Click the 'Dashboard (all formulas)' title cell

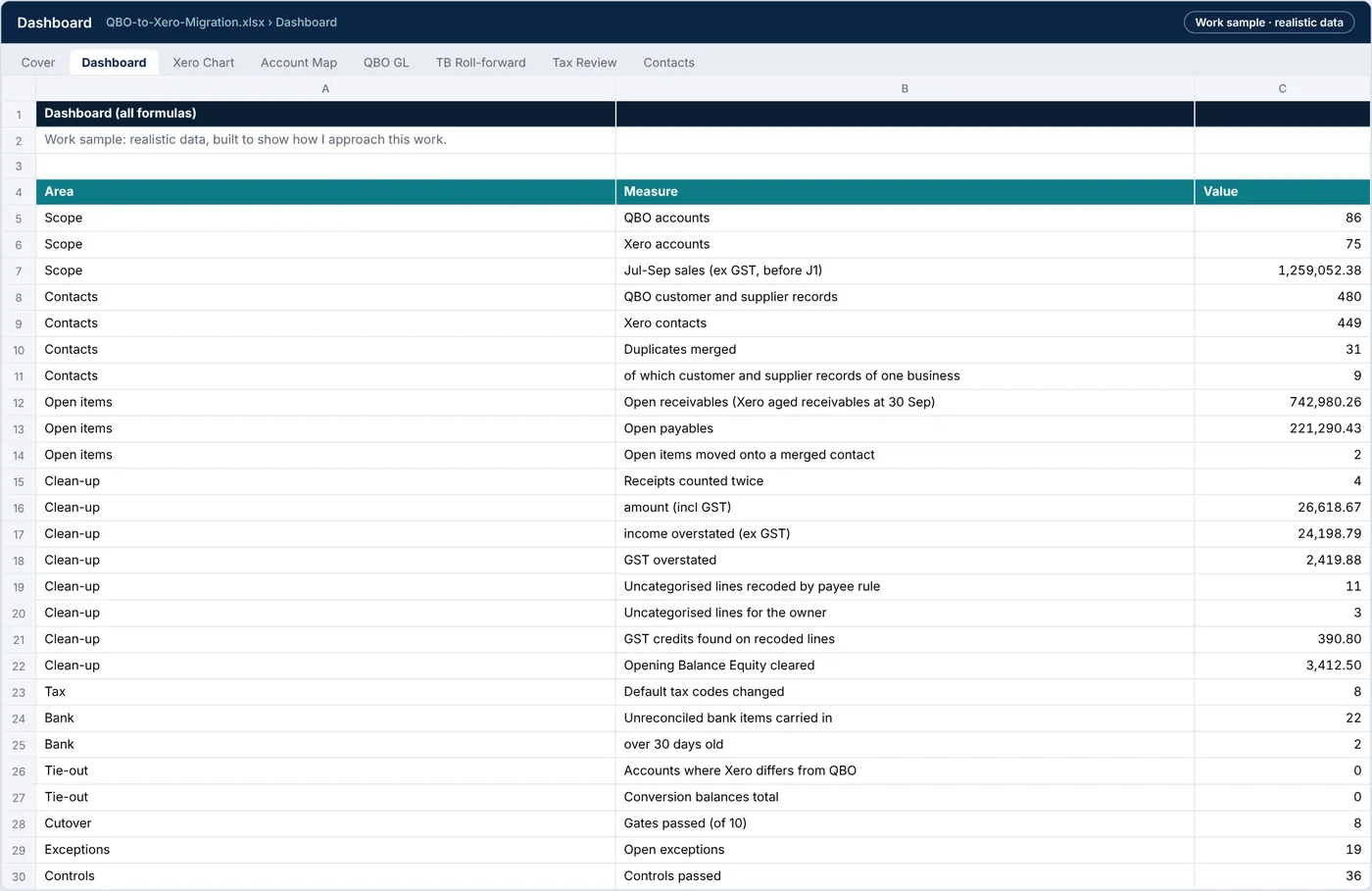click(x=325, y=114)
